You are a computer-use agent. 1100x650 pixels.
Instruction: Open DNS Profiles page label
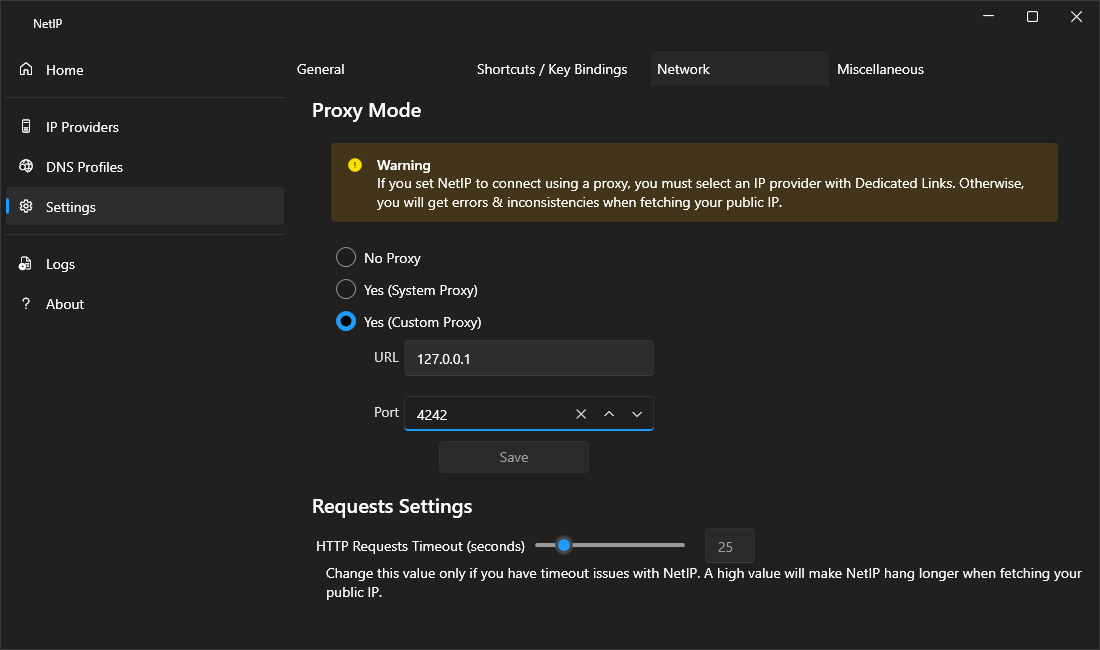[84, 167]
